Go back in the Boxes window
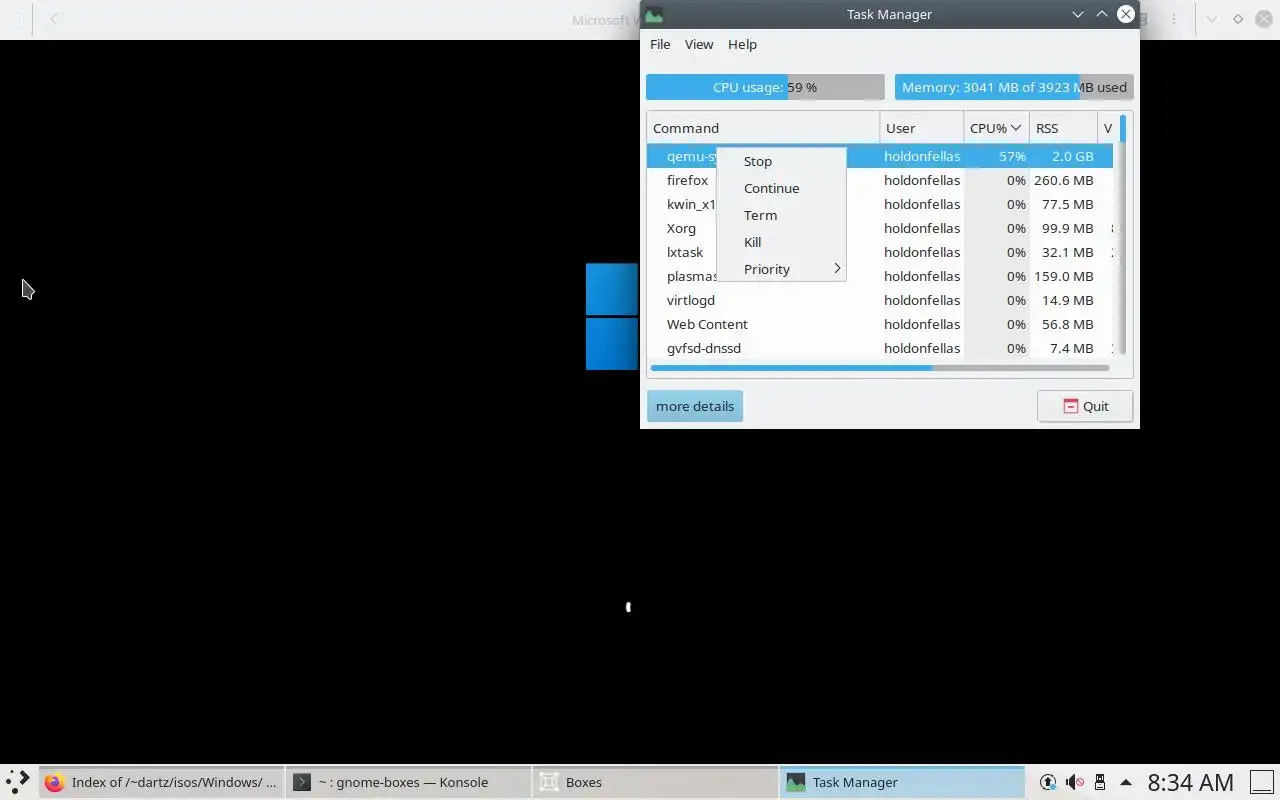This screenshot has height=800, width=1280. click(54, 19)
